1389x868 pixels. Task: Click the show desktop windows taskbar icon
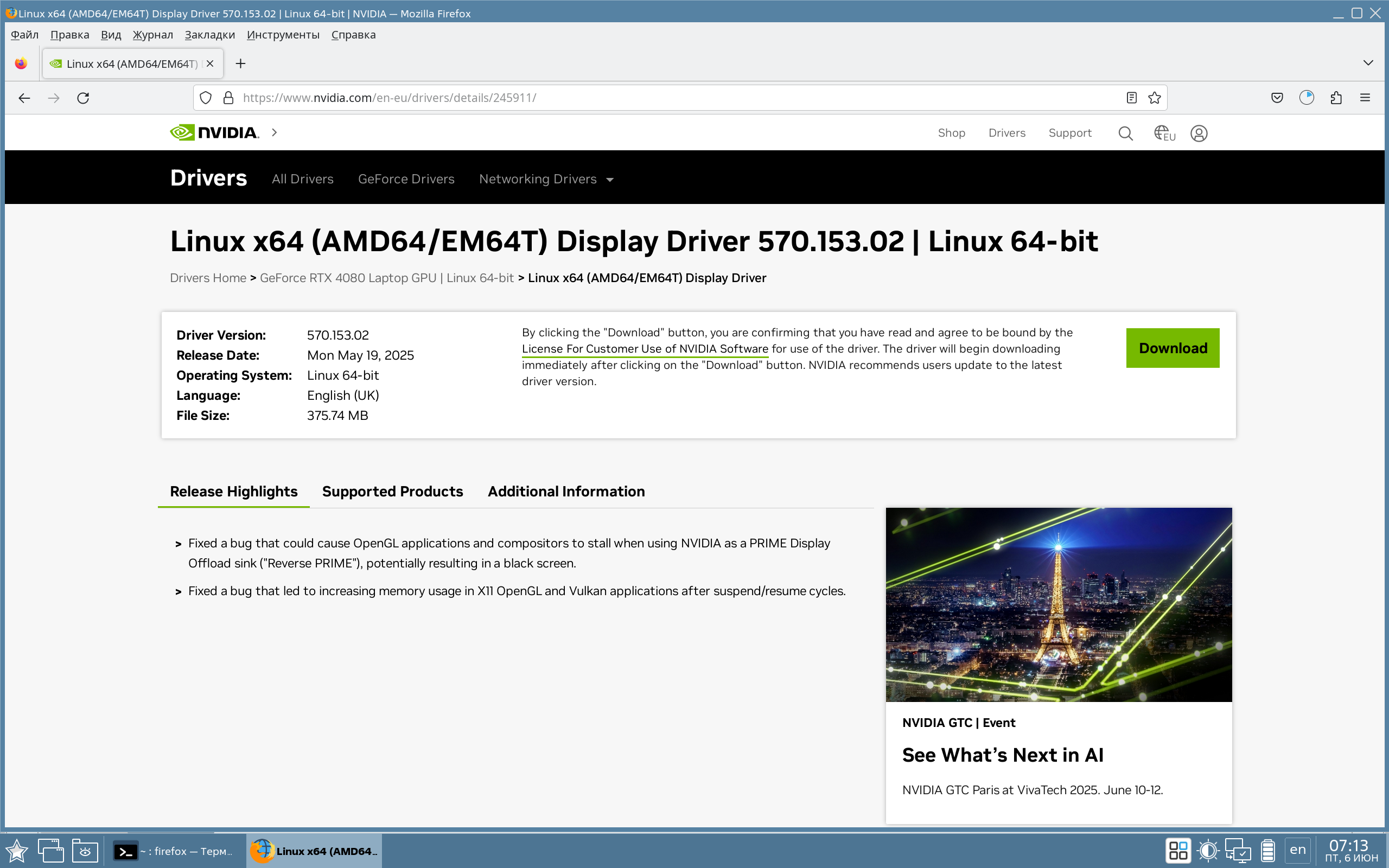click(50, 850)
